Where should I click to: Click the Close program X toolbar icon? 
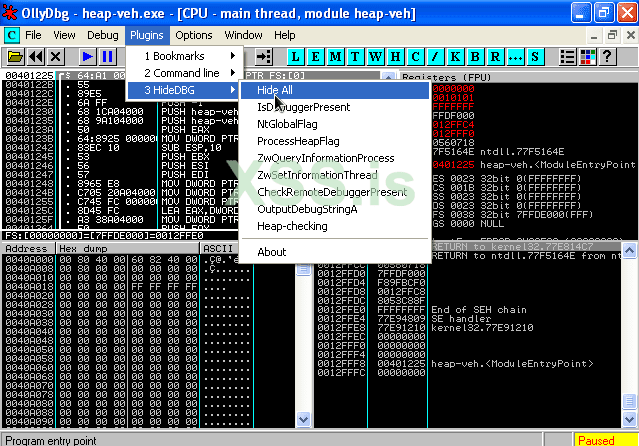pyautogui.click(x=56, y=57)
